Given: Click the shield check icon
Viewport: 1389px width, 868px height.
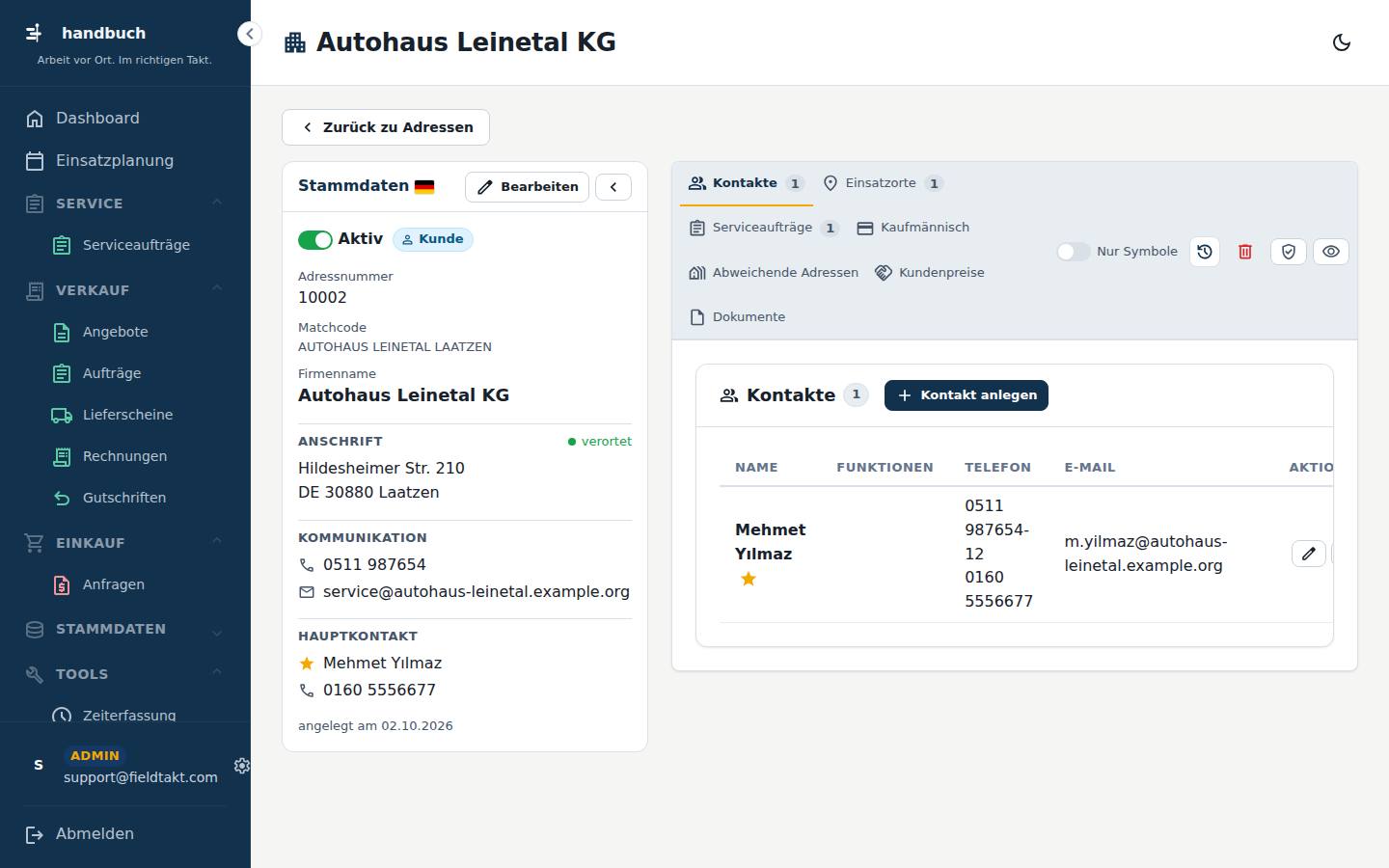Looking at the screenshot, I should [x=1288, y=252].
